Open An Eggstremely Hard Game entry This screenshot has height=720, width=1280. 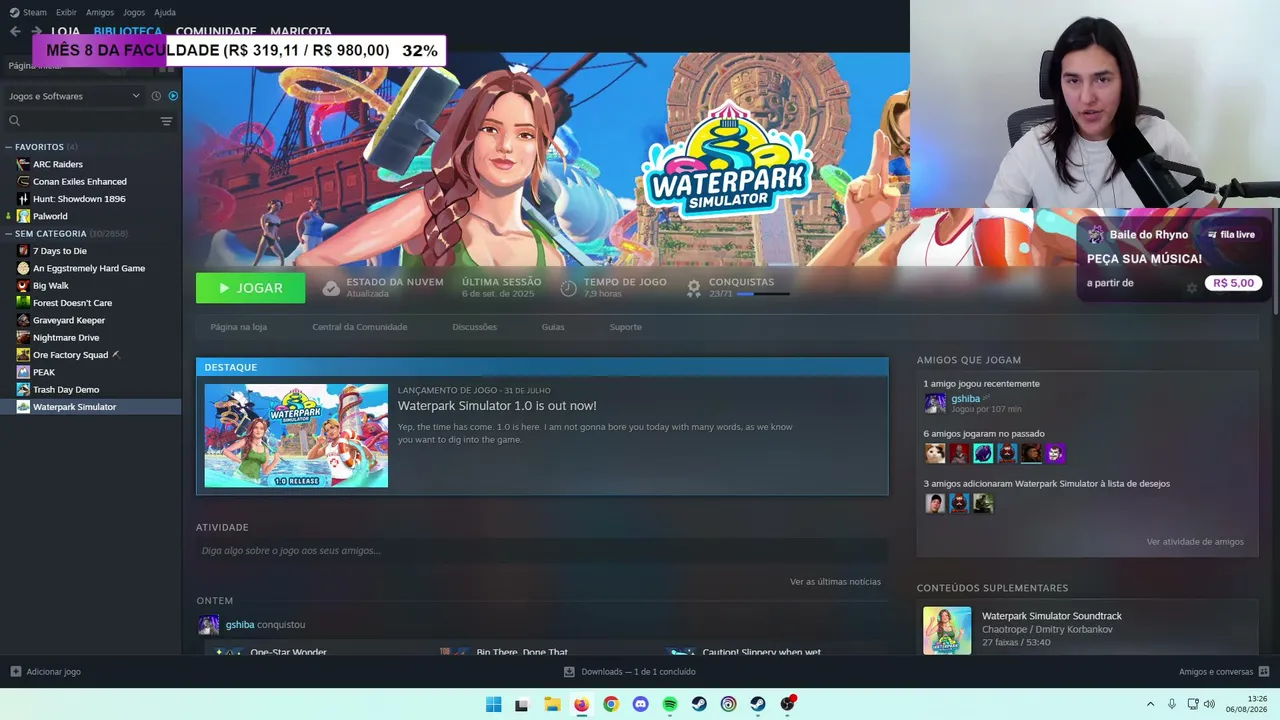coord(90,268)
